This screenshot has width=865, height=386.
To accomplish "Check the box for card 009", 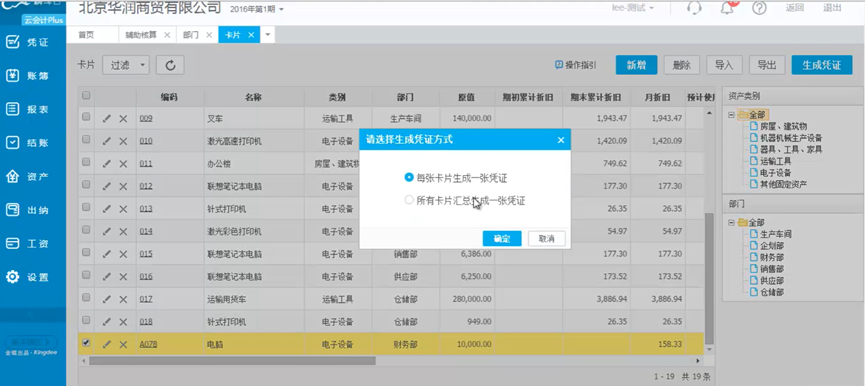I will (86, 117).
